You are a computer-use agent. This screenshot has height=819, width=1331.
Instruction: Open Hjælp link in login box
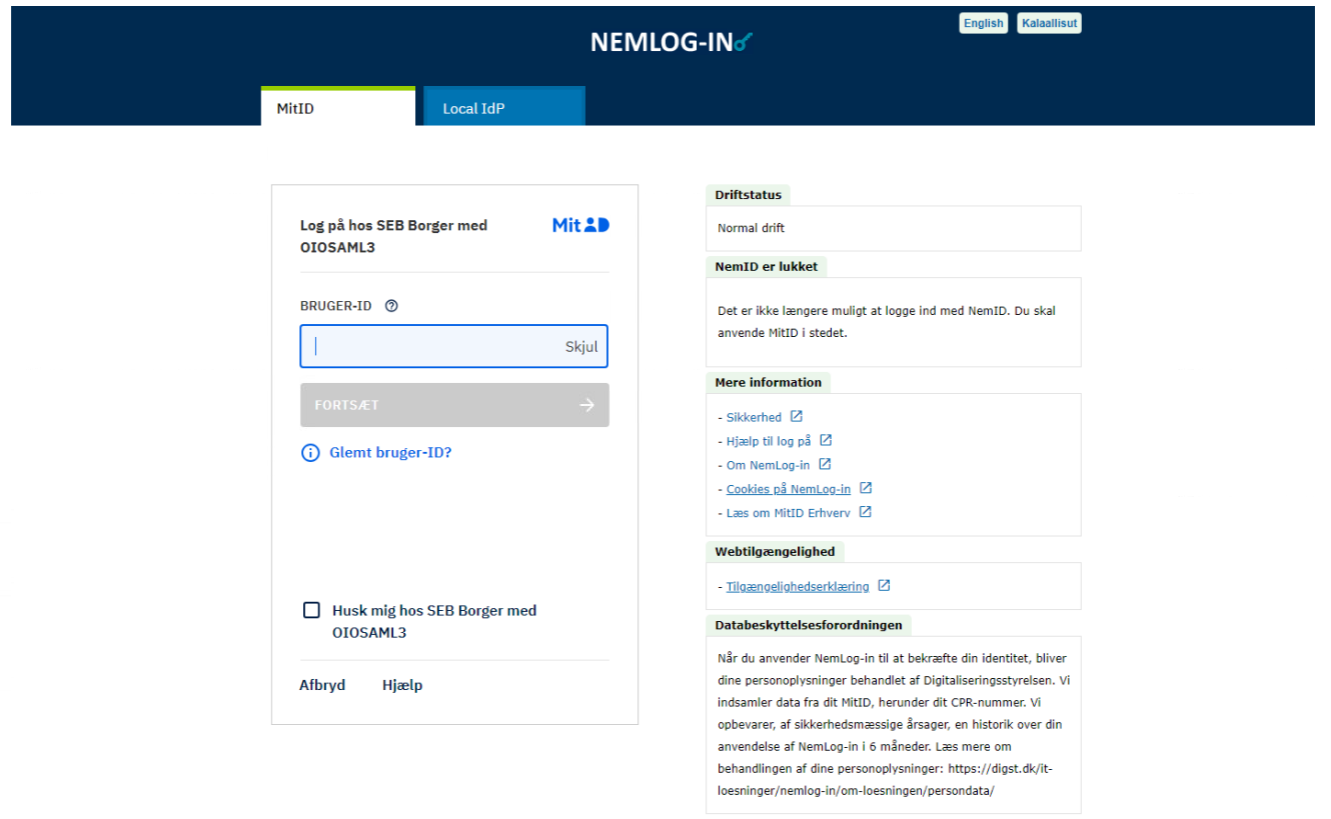(x=402, y=685)
